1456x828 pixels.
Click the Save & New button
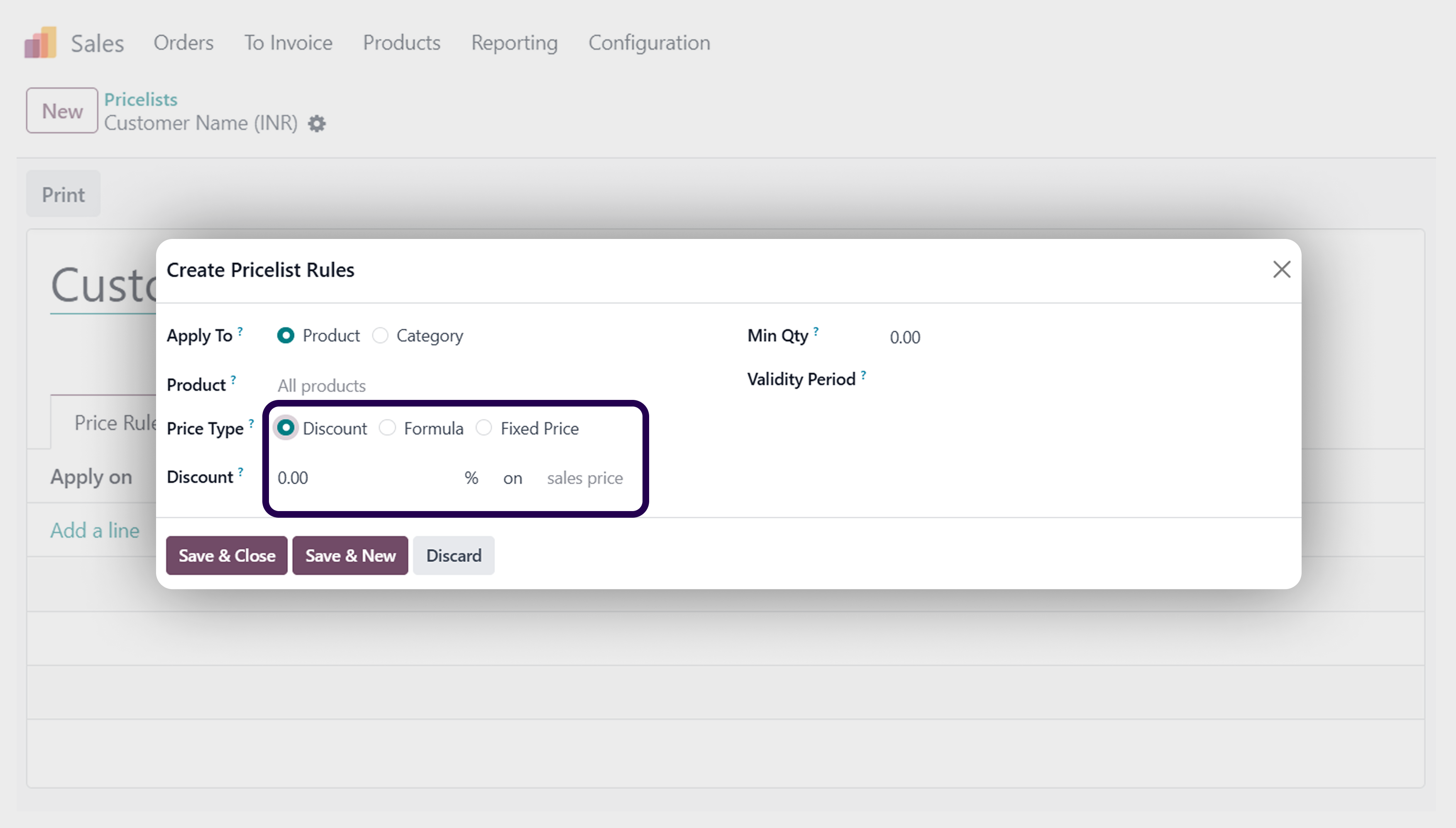(x=350, y=555)
